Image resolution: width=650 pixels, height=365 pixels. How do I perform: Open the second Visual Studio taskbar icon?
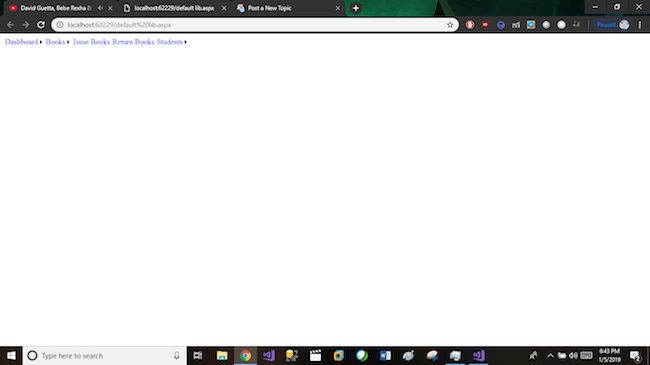(479, 356)
